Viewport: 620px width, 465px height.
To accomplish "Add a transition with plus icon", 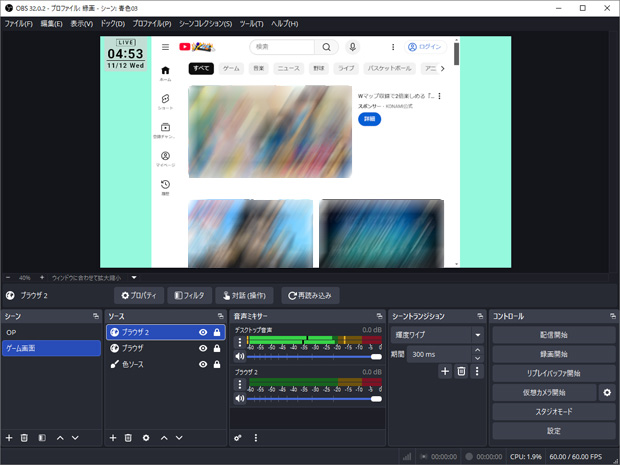I will click(445, 371).
